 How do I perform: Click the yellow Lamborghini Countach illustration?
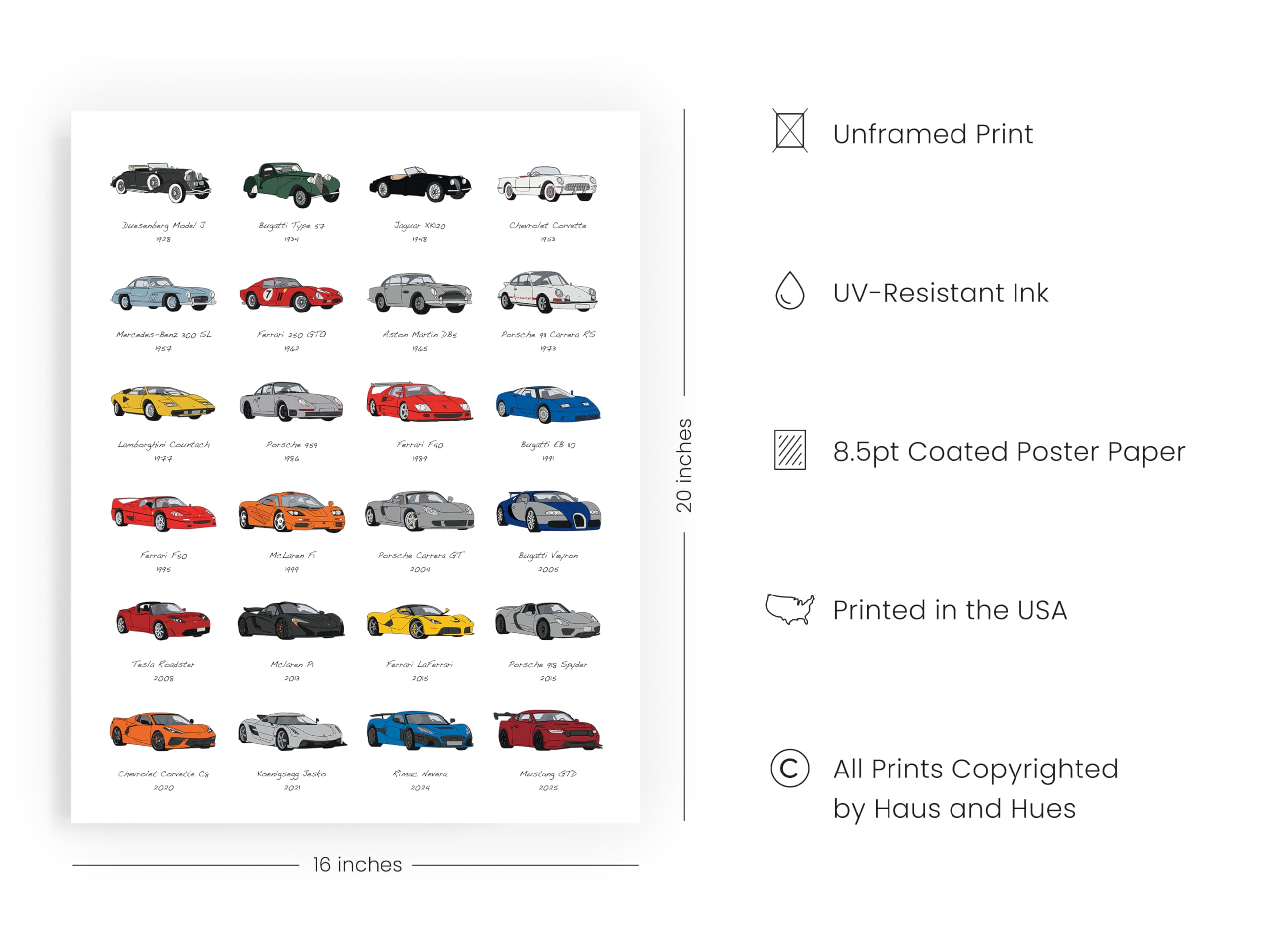163,403
